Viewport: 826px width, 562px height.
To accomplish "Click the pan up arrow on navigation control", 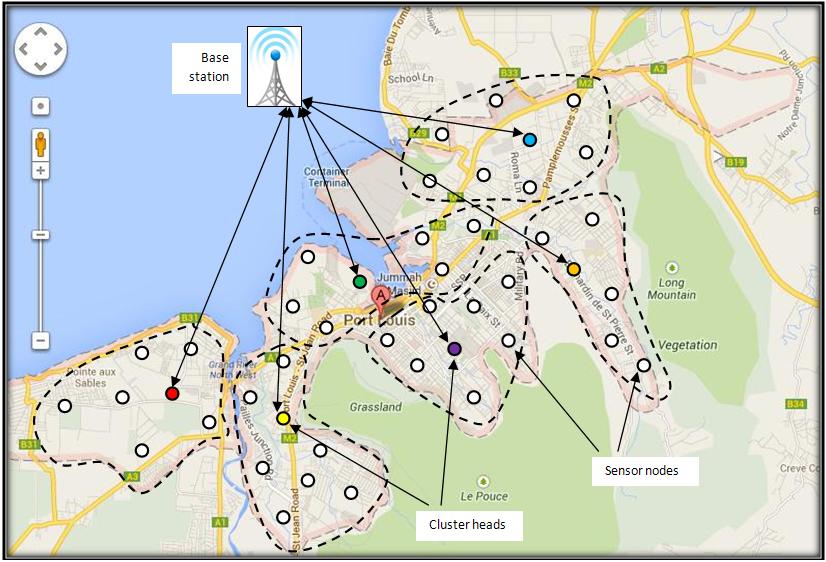I will [40, 31].
